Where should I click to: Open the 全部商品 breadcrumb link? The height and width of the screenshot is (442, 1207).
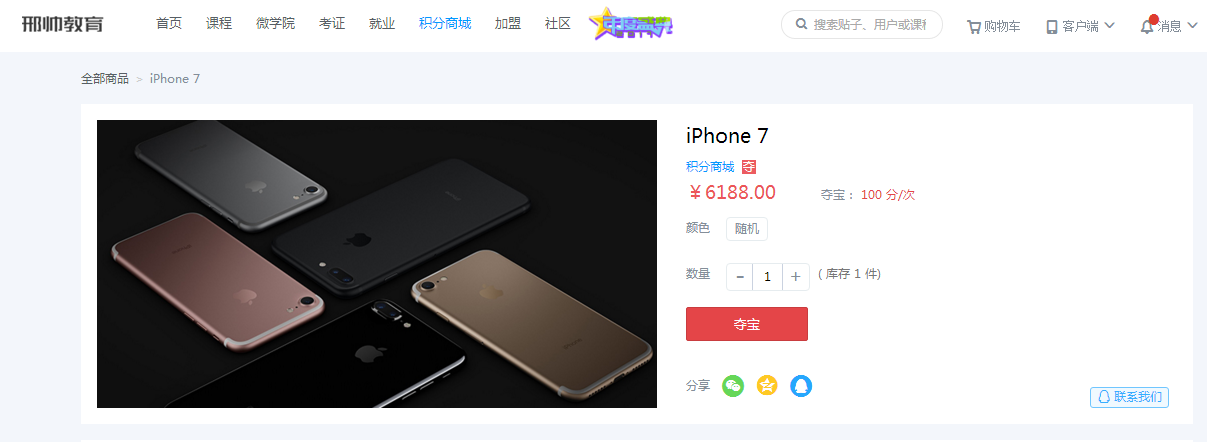coord(105,79)
